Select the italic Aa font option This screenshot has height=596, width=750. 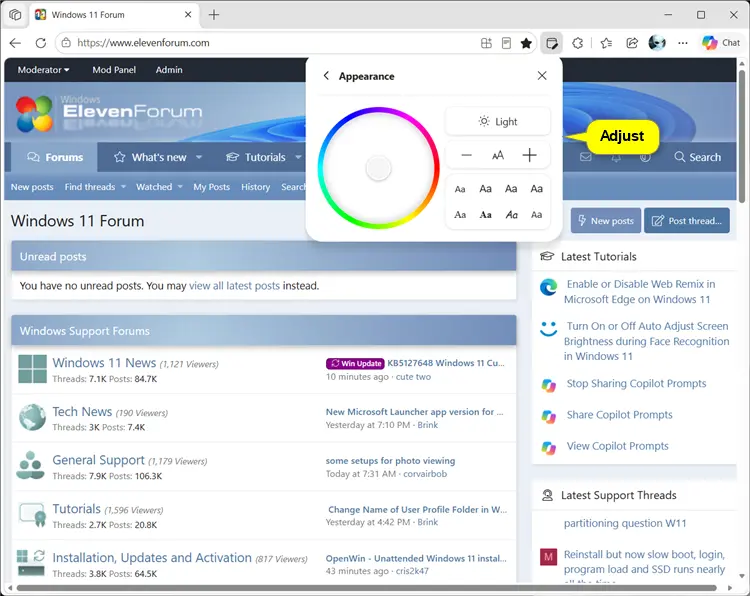click(x=511, y=215)
